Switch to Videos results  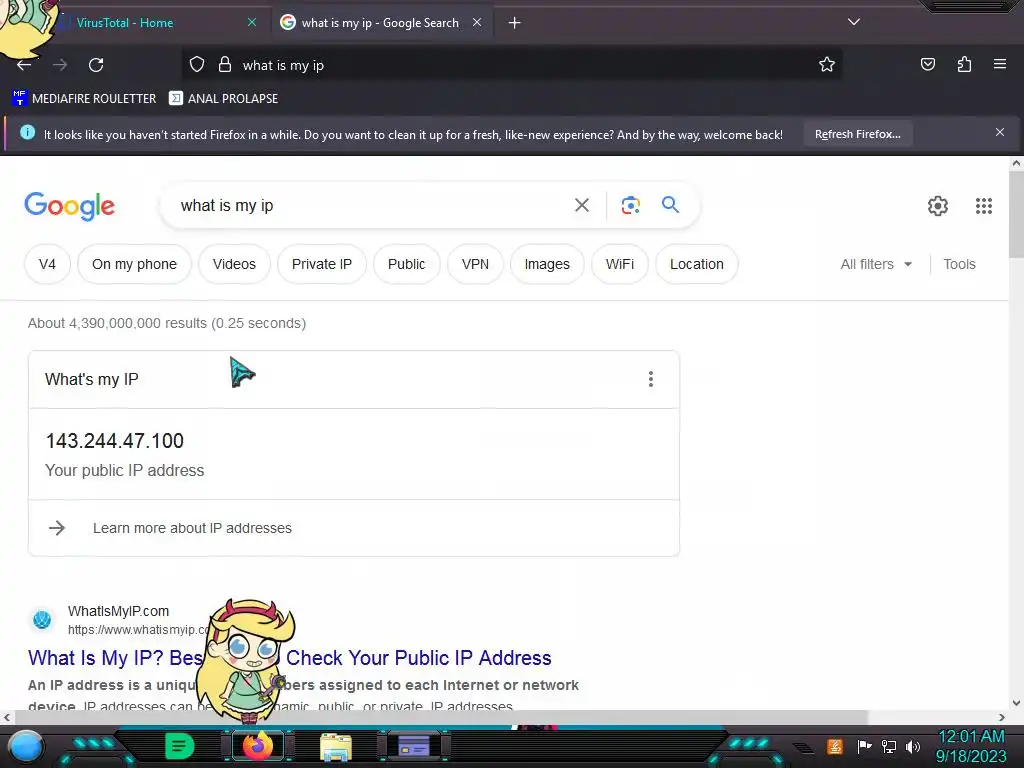coord(234,264)
